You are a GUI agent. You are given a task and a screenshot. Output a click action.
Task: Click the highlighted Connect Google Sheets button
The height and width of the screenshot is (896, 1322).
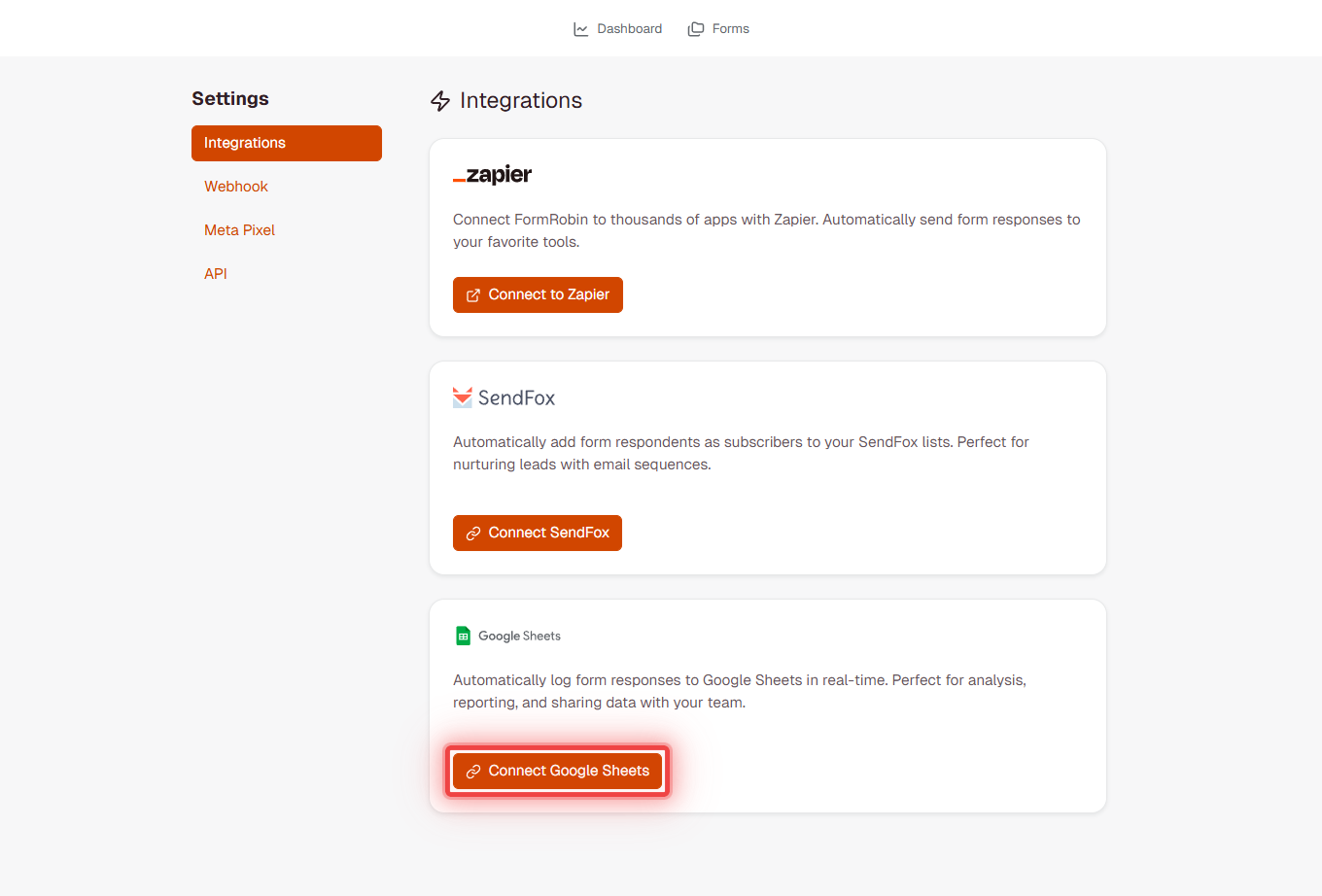(557, 770)
